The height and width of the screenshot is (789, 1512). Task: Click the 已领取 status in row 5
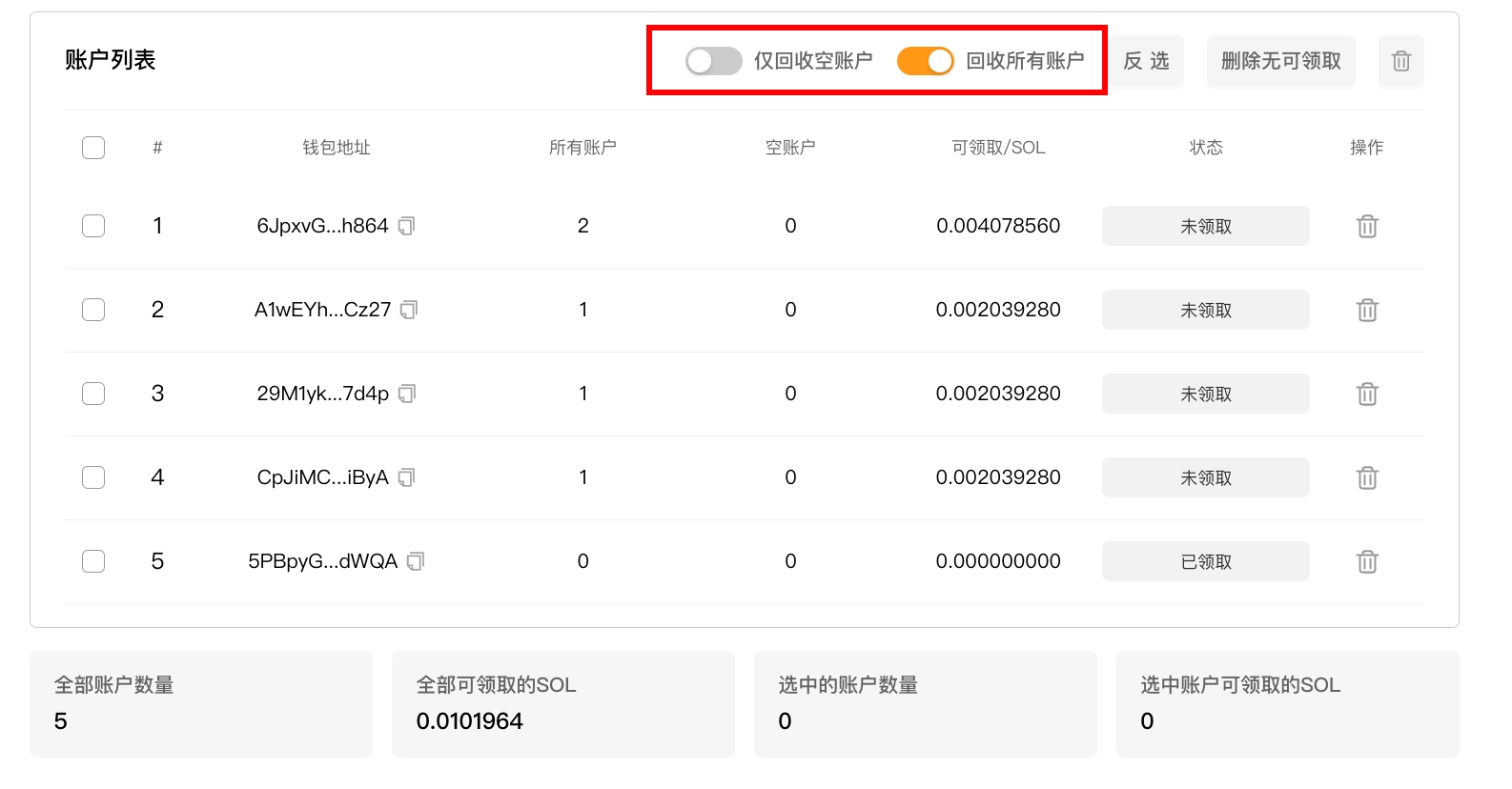click(1205, 562)
